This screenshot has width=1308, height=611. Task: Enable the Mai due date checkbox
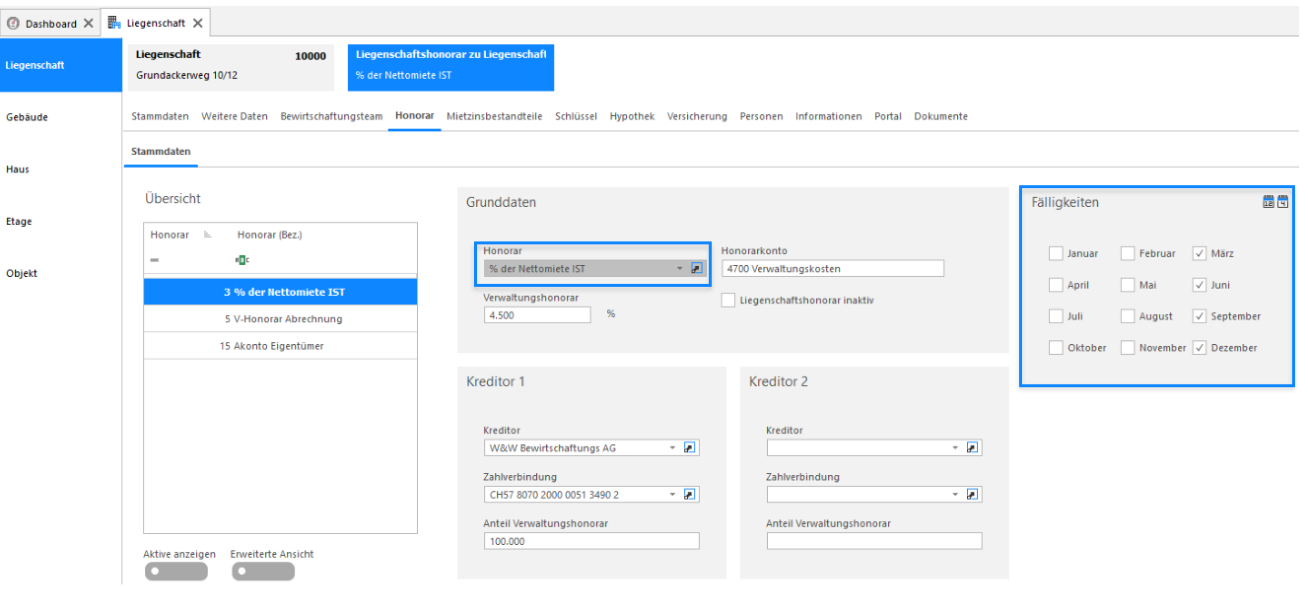pyautogui.click(x=1128, y=285)
